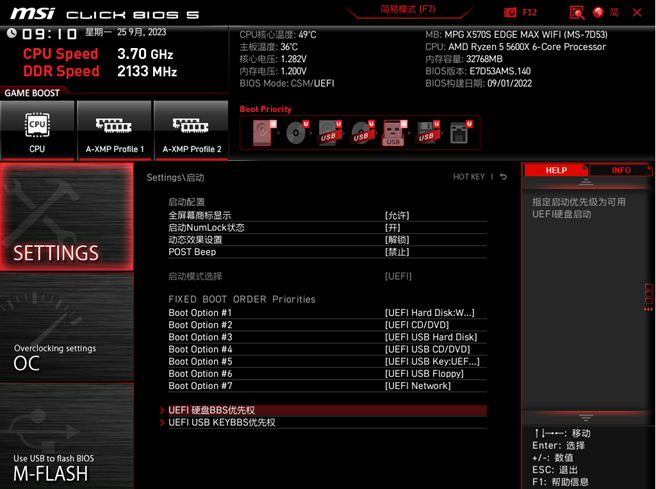Select the USB hard disk boot priority icon
The width and height of the screenshot is (656, 489).
point(330,133)
